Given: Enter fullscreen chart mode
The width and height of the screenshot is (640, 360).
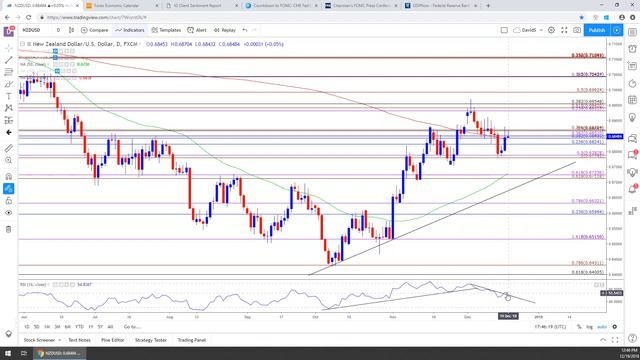Looking at the screenshot, I should pos(564,30).
